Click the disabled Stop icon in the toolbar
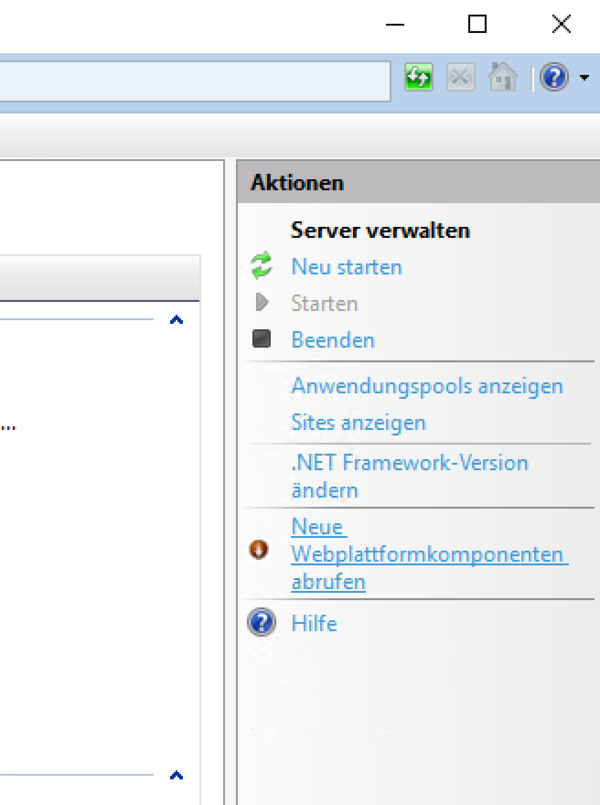This screenshot has height=805, width=600. click(x=460, y=76)
